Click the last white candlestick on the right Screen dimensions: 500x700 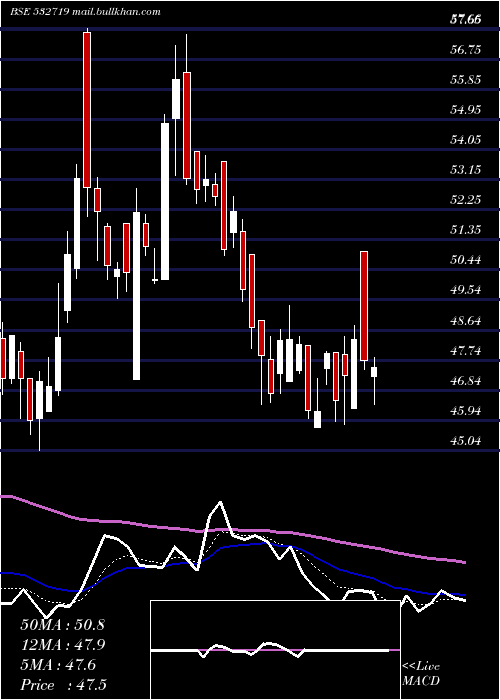pyautogui.click(x=374, y=372)
